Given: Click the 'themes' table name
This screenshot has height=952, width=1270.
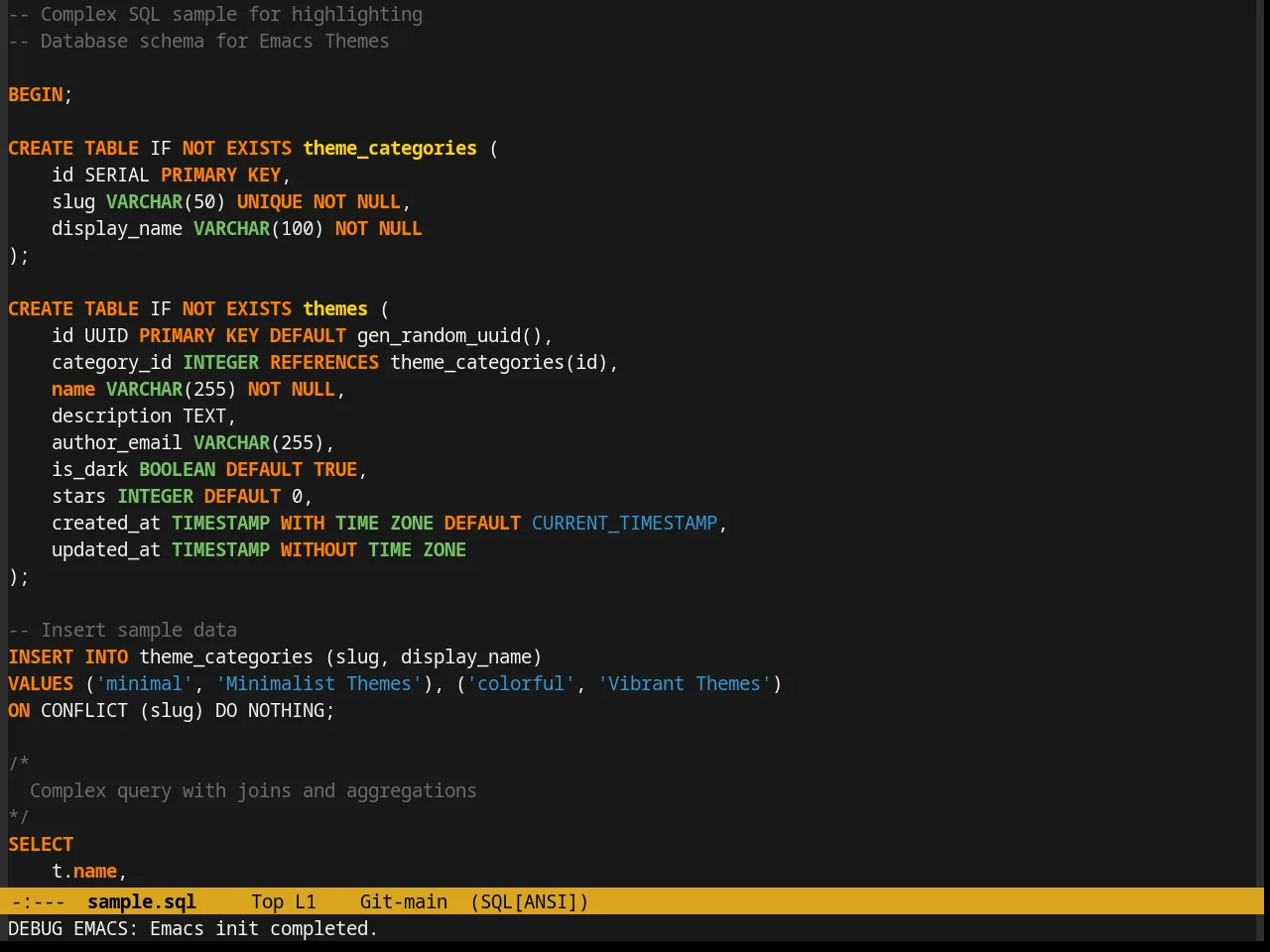Looking at the screenshot, I should tap(335, 308).
